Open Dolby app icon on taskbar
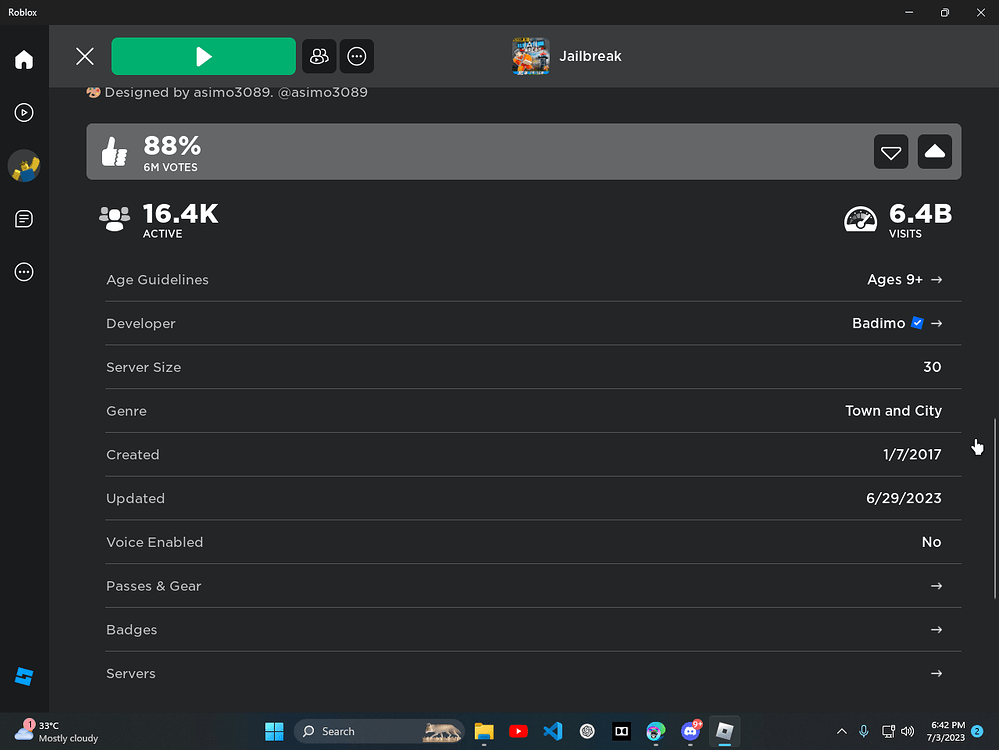This screenshot has height=750, width=999. point(621,732)
